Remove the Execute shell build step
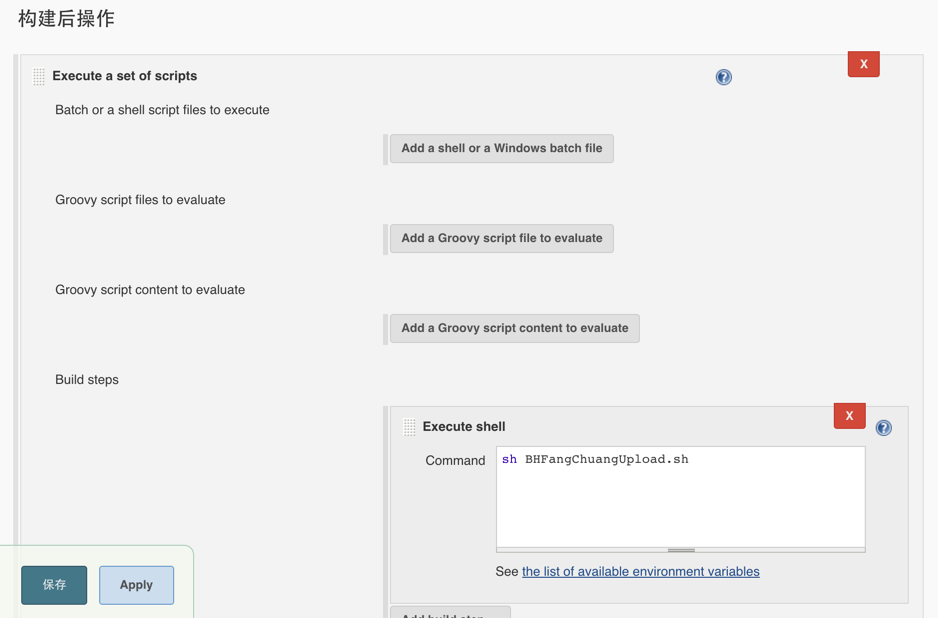938x618 pixels. point(849,416)
